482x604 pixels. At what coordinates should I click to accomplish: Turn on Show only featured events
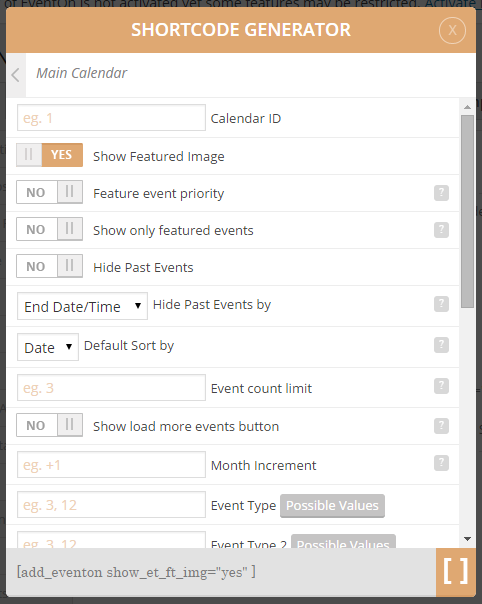tap(49, 229)
